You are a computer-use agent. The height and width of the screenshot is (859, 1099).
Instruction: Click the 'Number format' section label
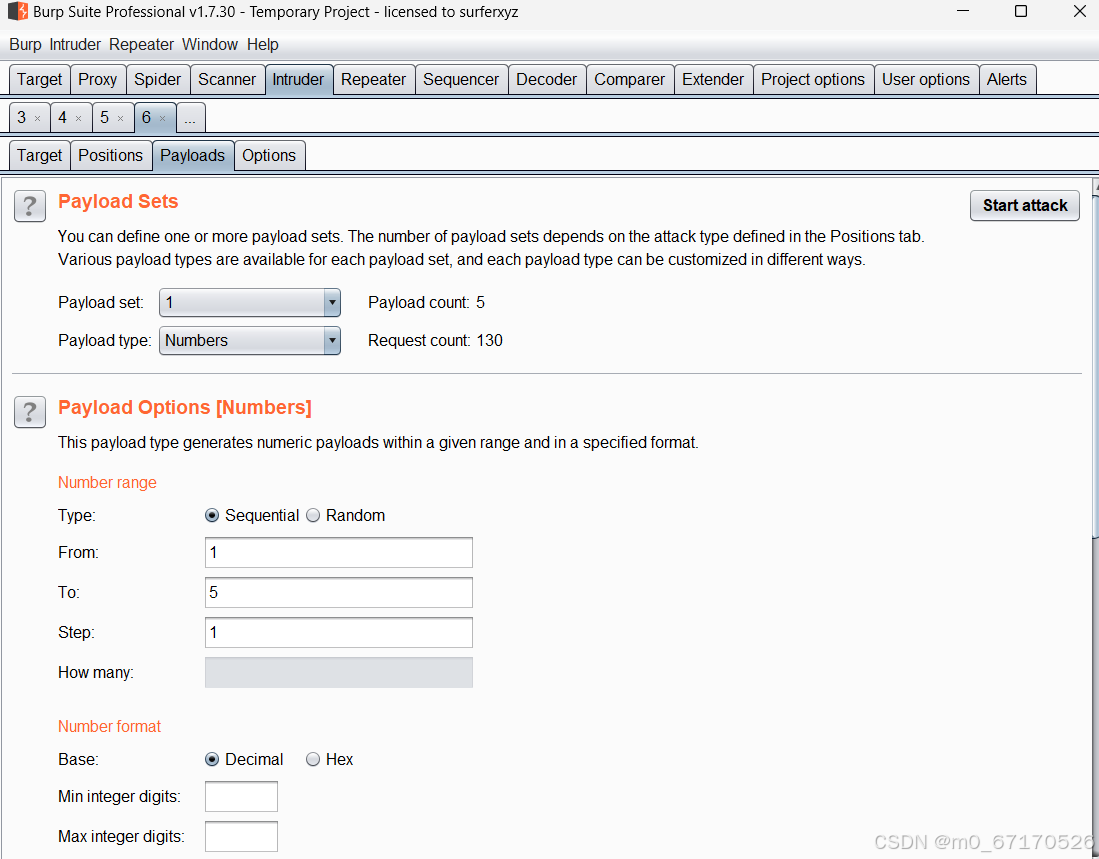coord(109,727)
